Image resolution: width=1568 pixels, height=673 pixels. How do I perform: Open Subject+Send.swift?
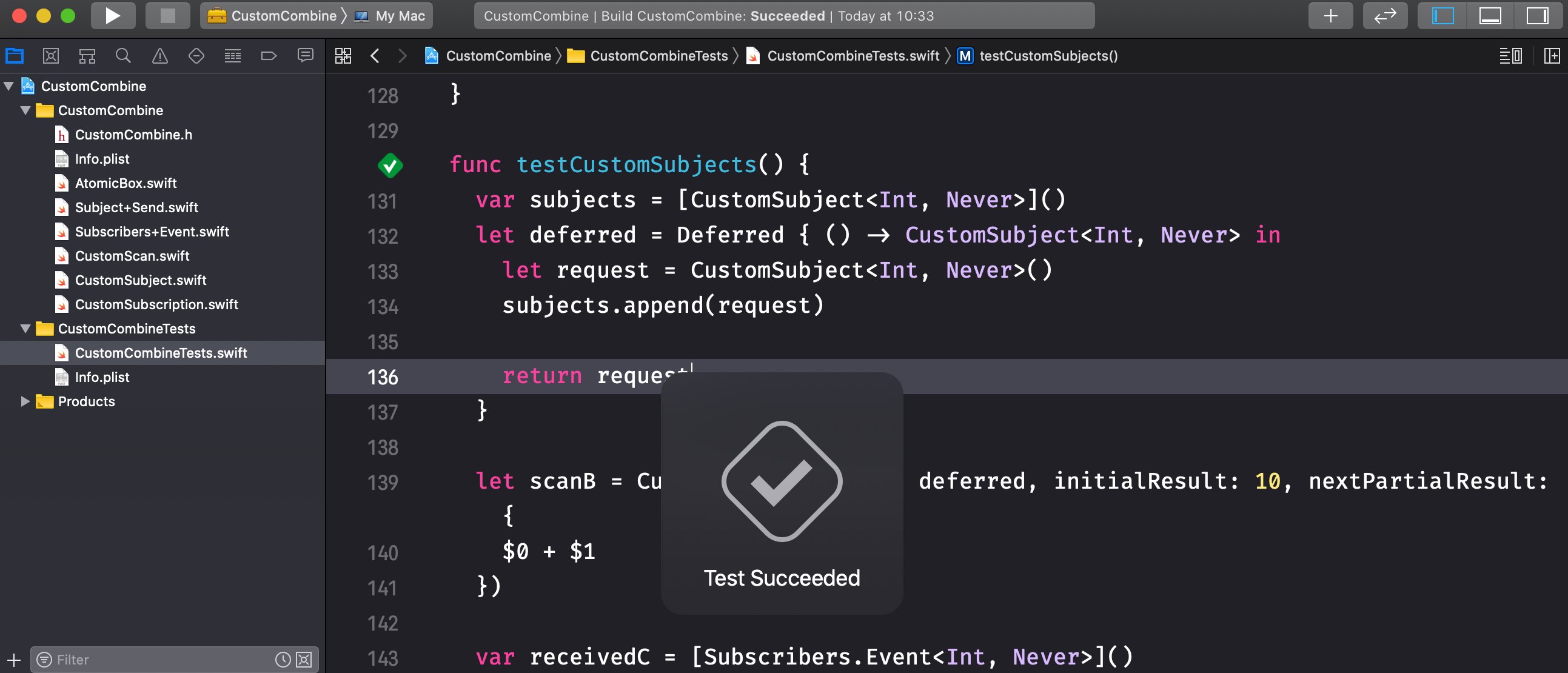[x=127, y=207]
